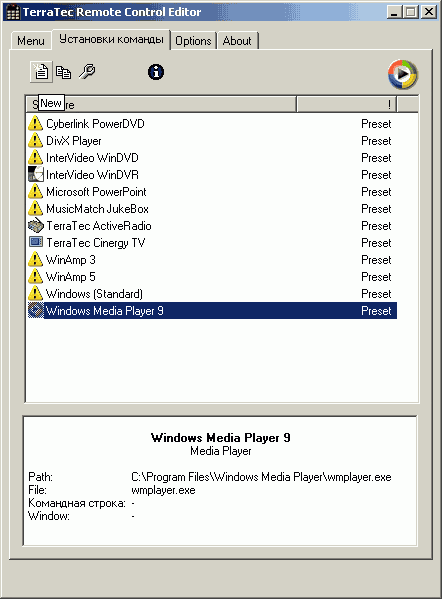This screenshot has height=599, width=442.
Task: Open settings with the wrench icon
Action: pos(87,71)
